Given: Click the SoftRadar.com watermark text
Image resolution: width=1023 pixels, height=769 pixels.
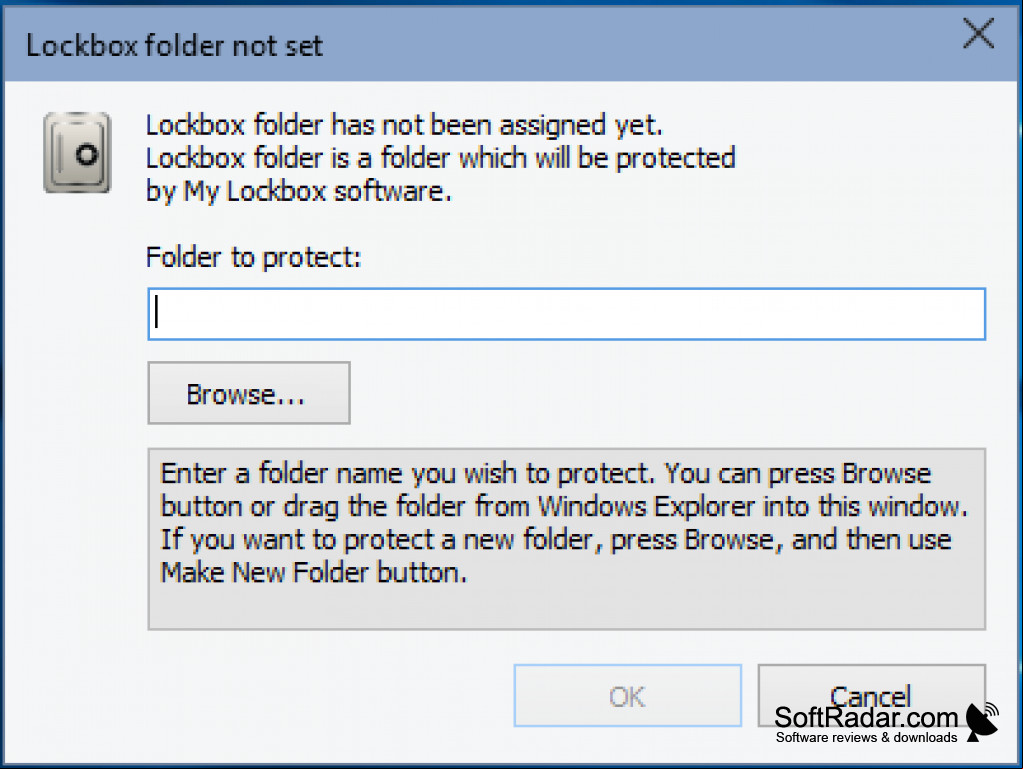Looking at the screenshot, I should (866, 717).
